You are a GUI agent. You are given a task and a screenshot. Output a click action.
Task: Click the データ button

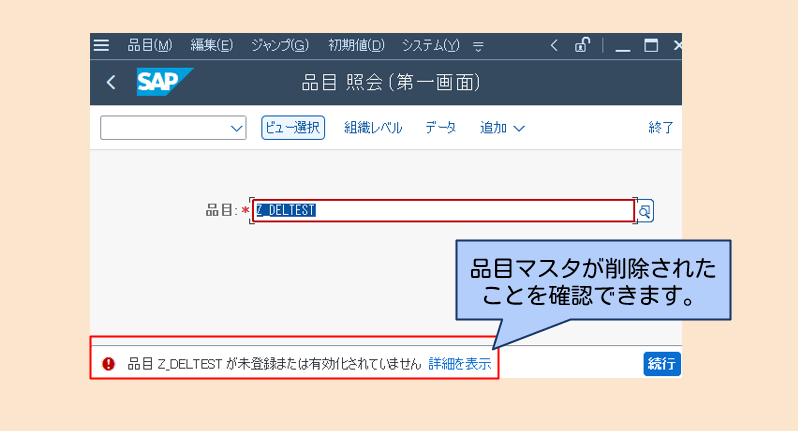(440, 127)
